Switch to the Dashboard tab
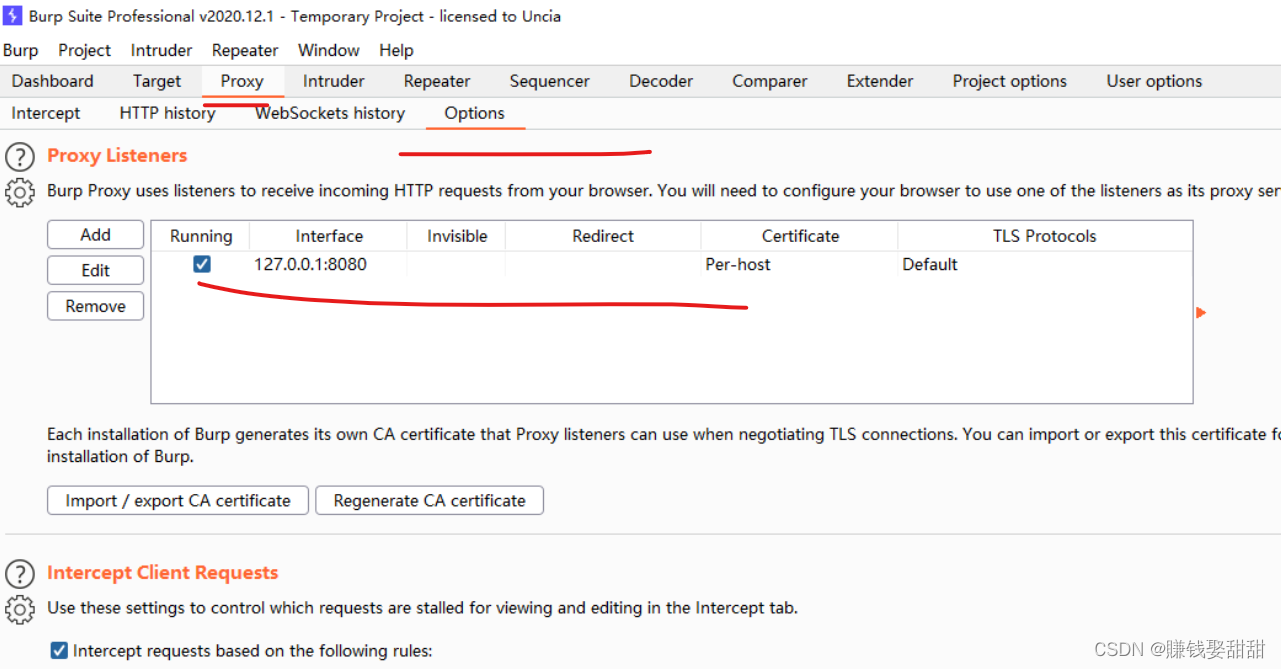The image size is (1281, 669). click(x=53, y=81)
